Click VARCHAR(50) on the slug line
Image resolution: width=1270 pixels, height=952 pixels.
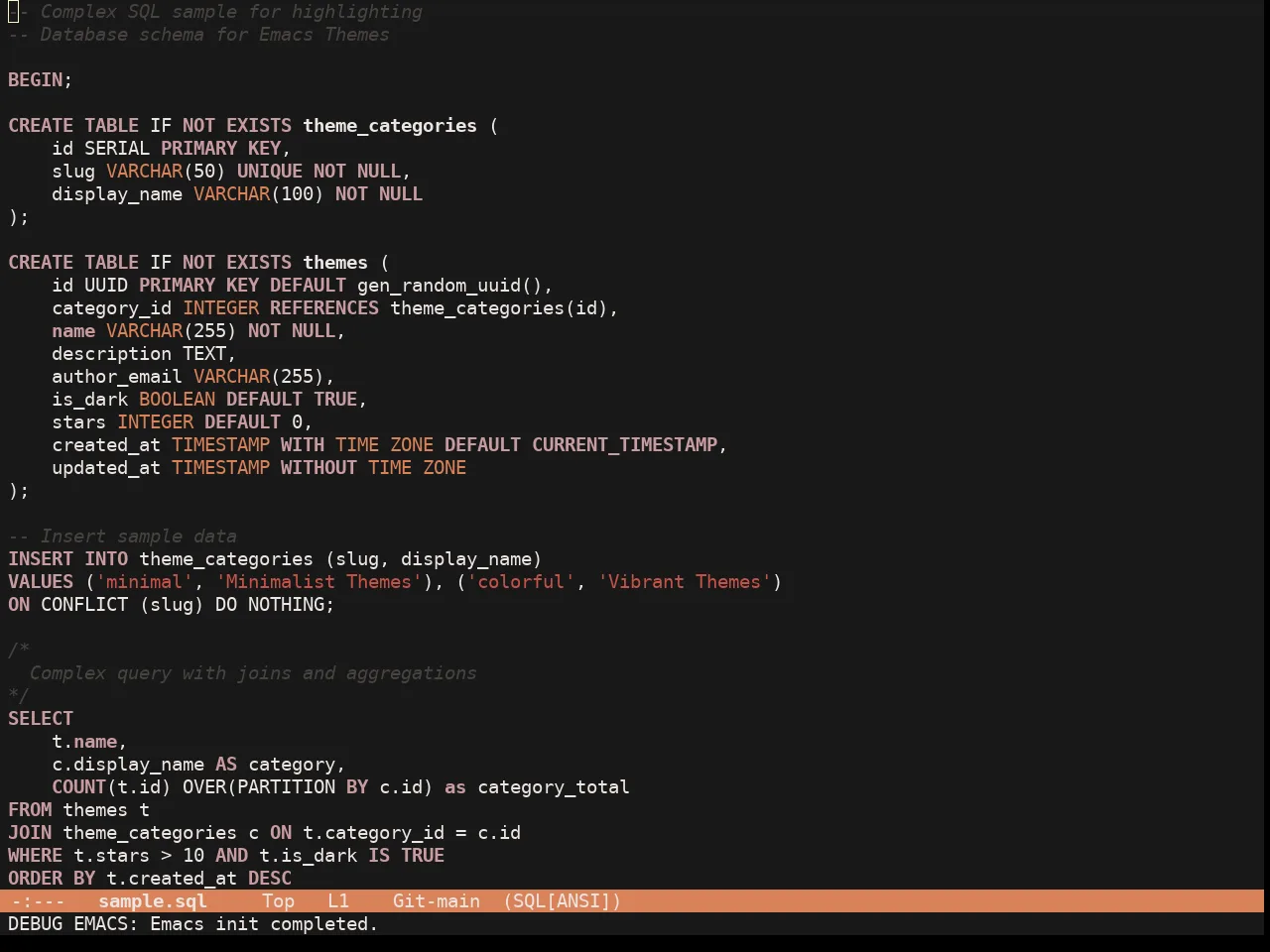click(x=166, y=172)
